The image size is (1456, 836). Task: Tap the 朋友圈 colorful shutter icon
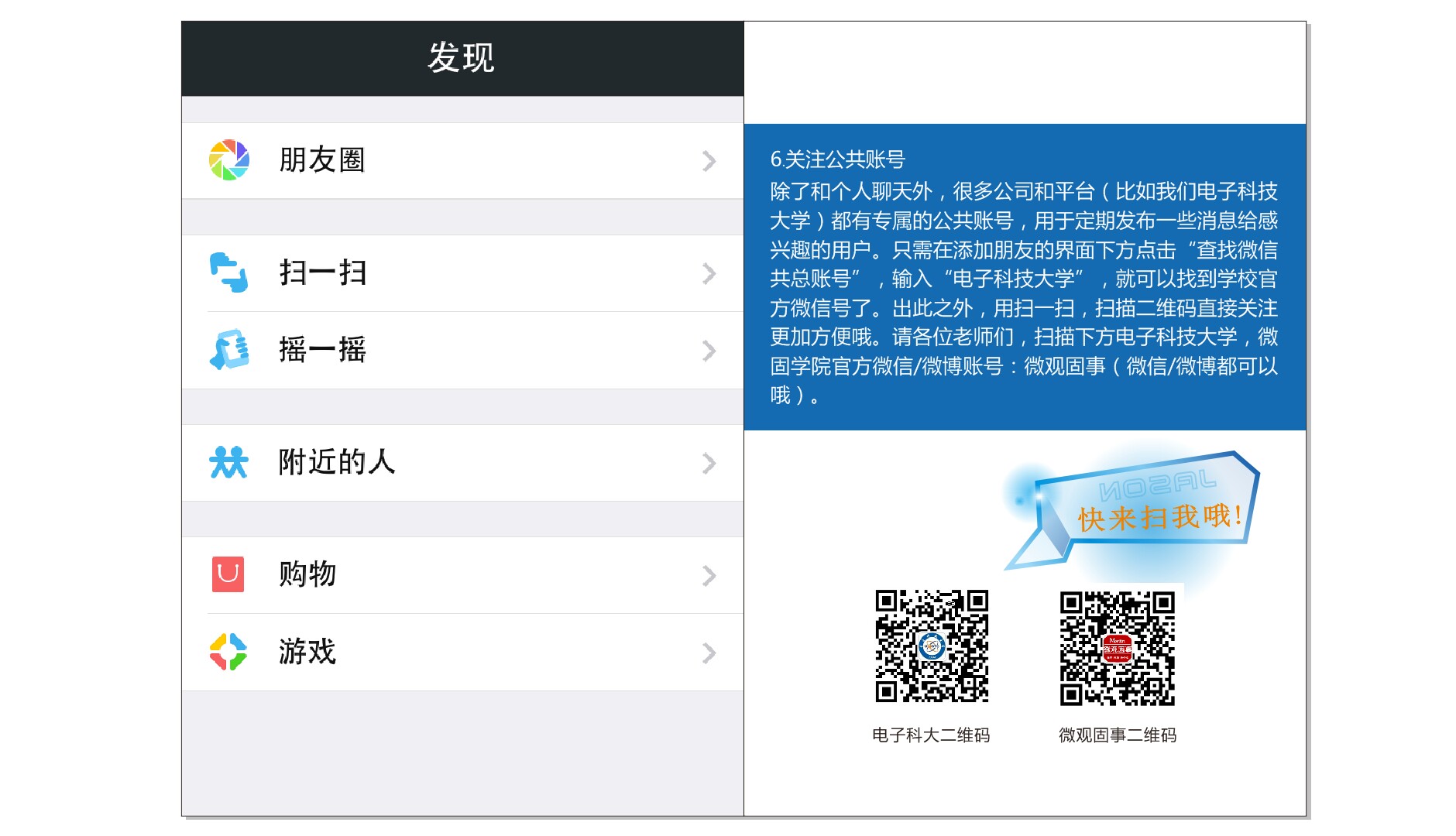click(x=229, y=160)
